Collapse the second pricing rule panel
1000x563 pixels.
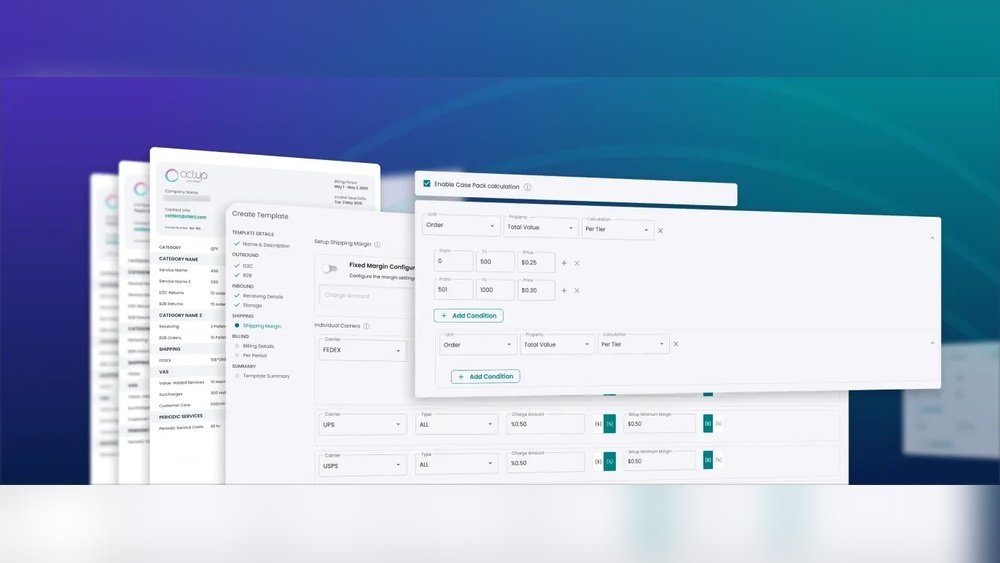[932, 343]
